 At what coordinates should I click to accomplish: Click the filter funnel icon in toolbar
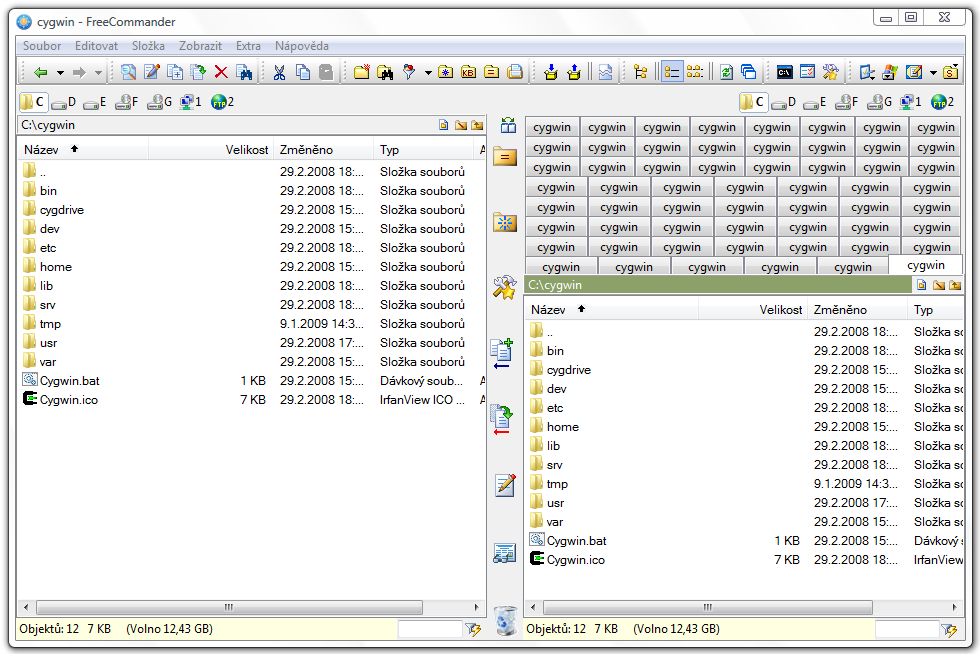(x=409, y=73)
